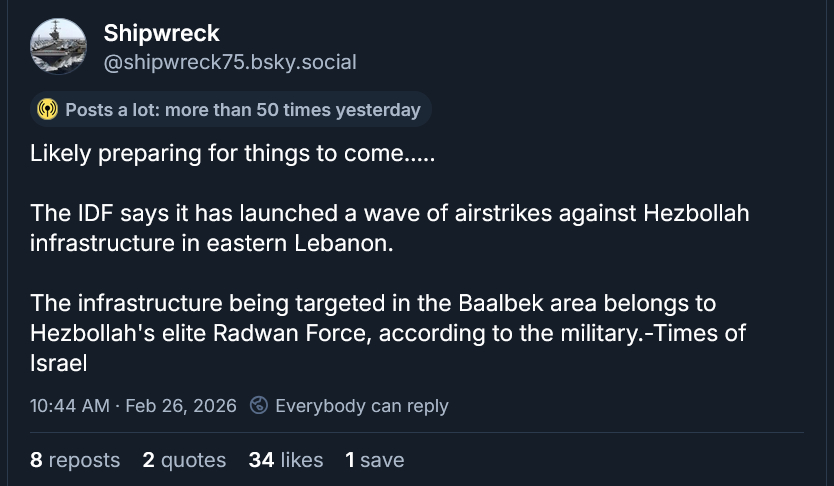Click the "1 save" count
834x486 pixels.
click(375, 460)
